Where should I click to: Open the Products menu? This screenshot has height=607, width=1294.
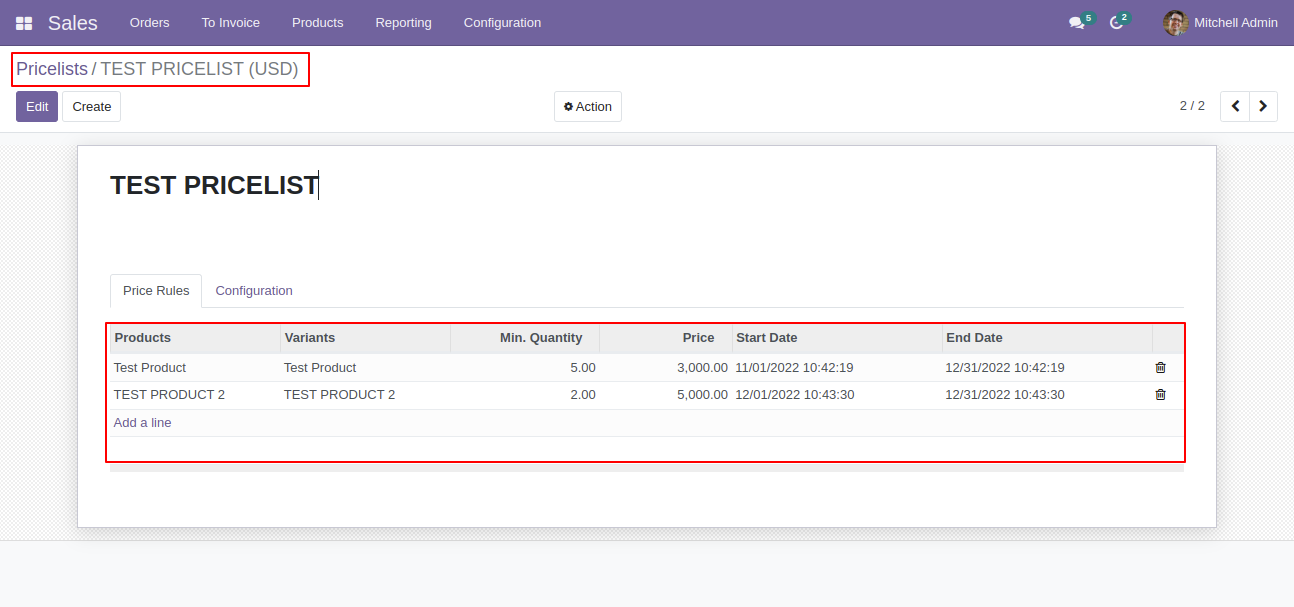[x=317, y=22]
